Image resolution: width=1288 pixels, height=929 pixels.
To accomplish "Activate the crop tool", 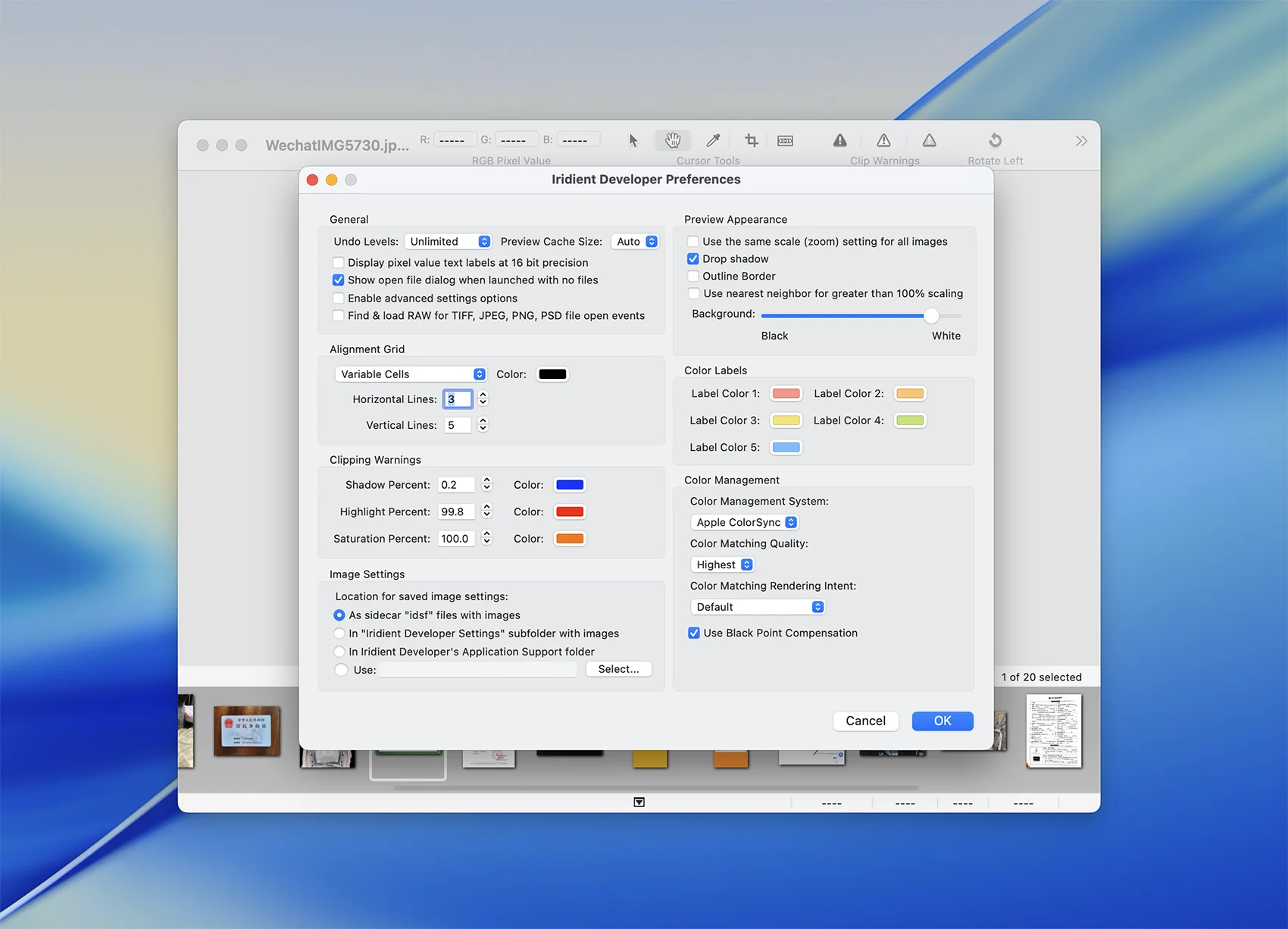I will pyautogui.click(x=751, y=140).
